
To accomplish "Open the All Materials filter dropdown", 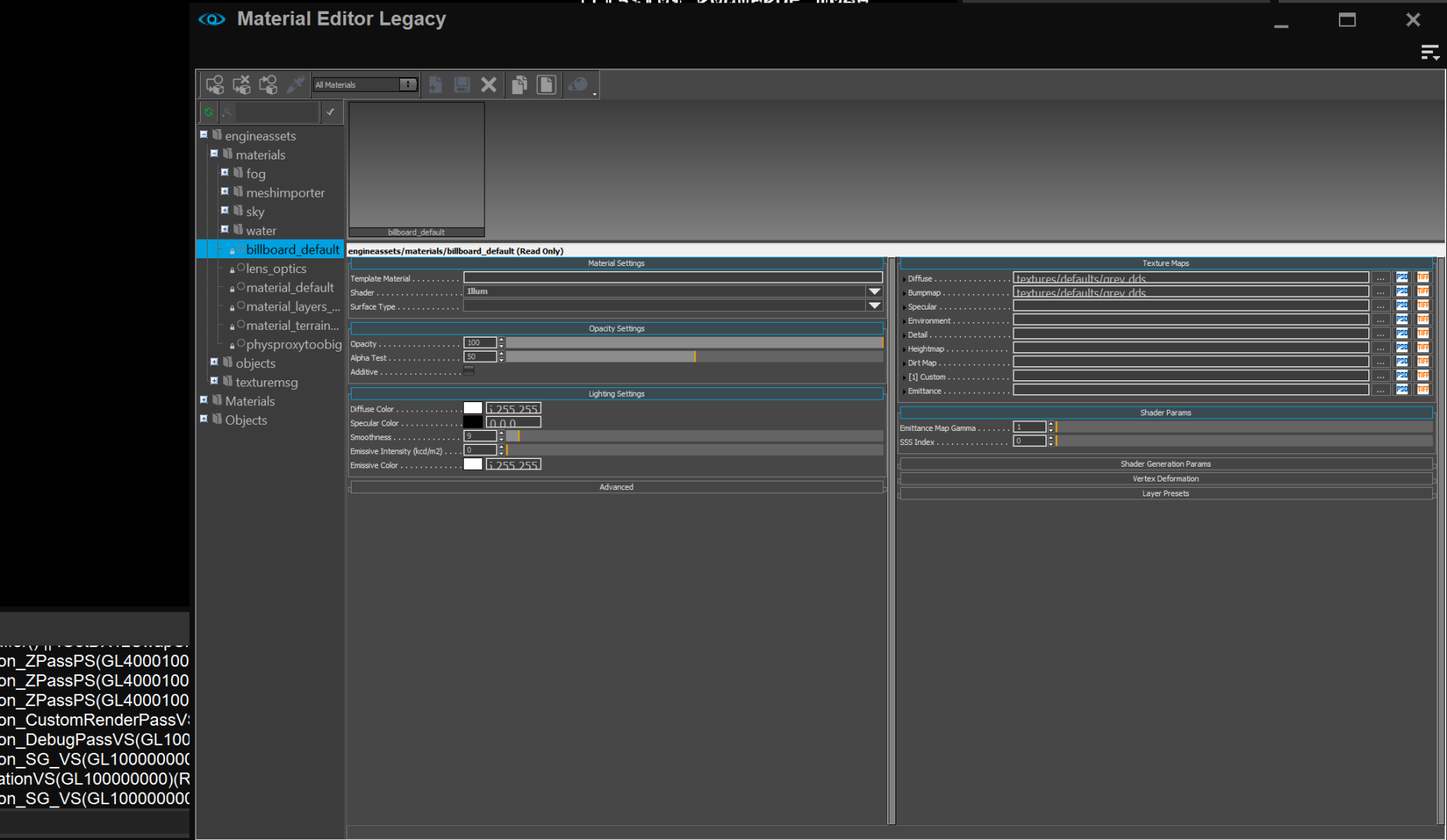I will coord(365,85).
